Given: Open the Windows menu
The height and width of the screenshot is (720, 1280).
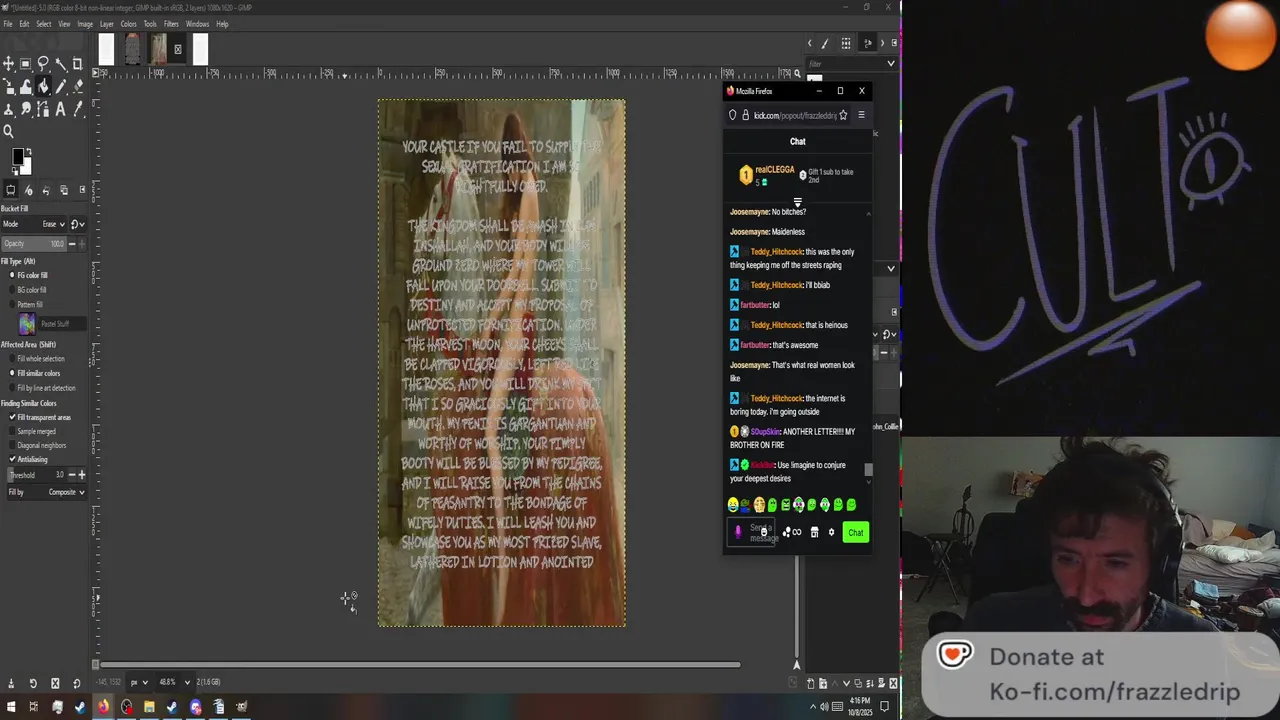Looking at the screenshot, I should 197,24.
